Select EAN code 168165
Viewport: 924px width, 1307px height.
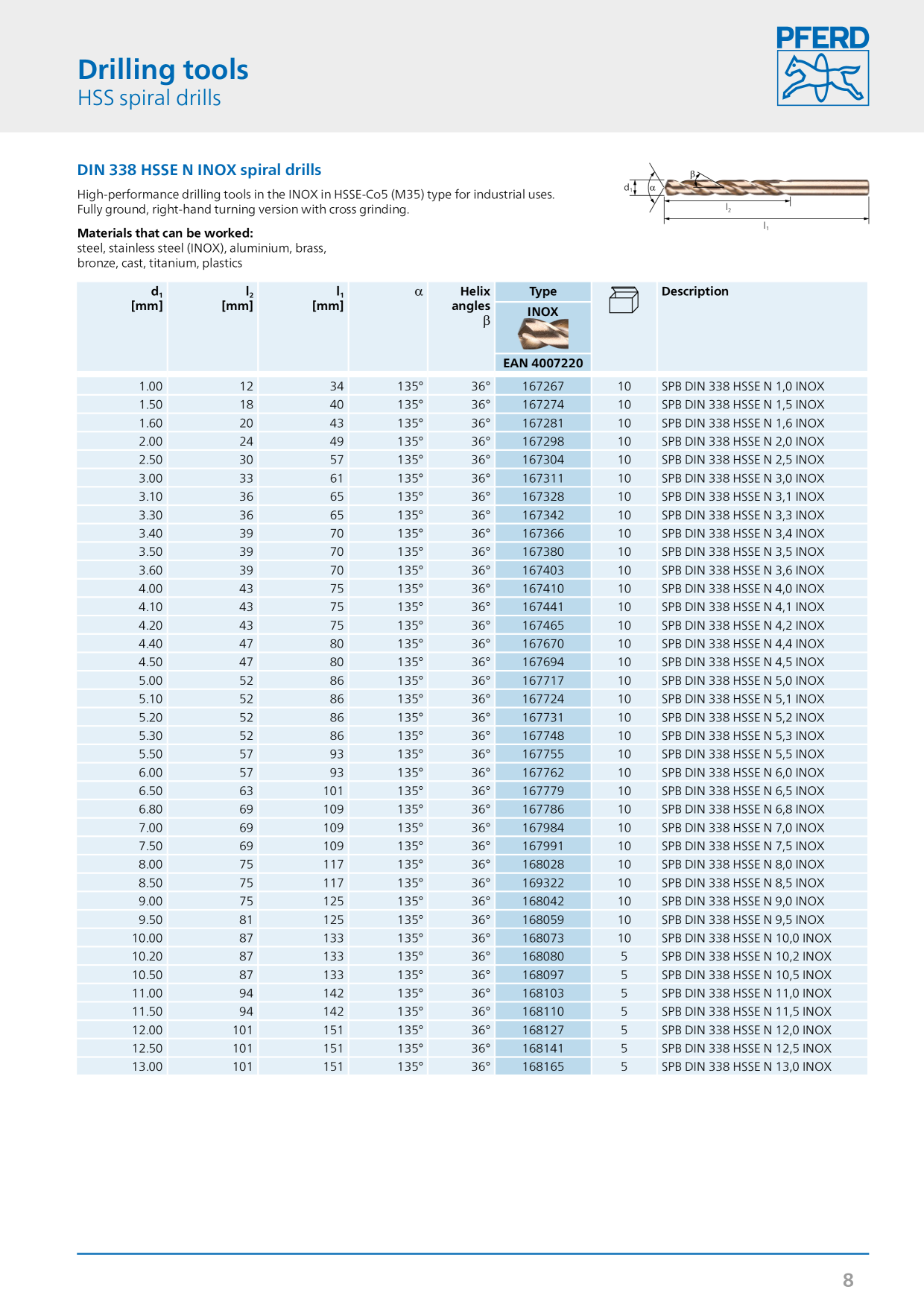point(543,1066)
